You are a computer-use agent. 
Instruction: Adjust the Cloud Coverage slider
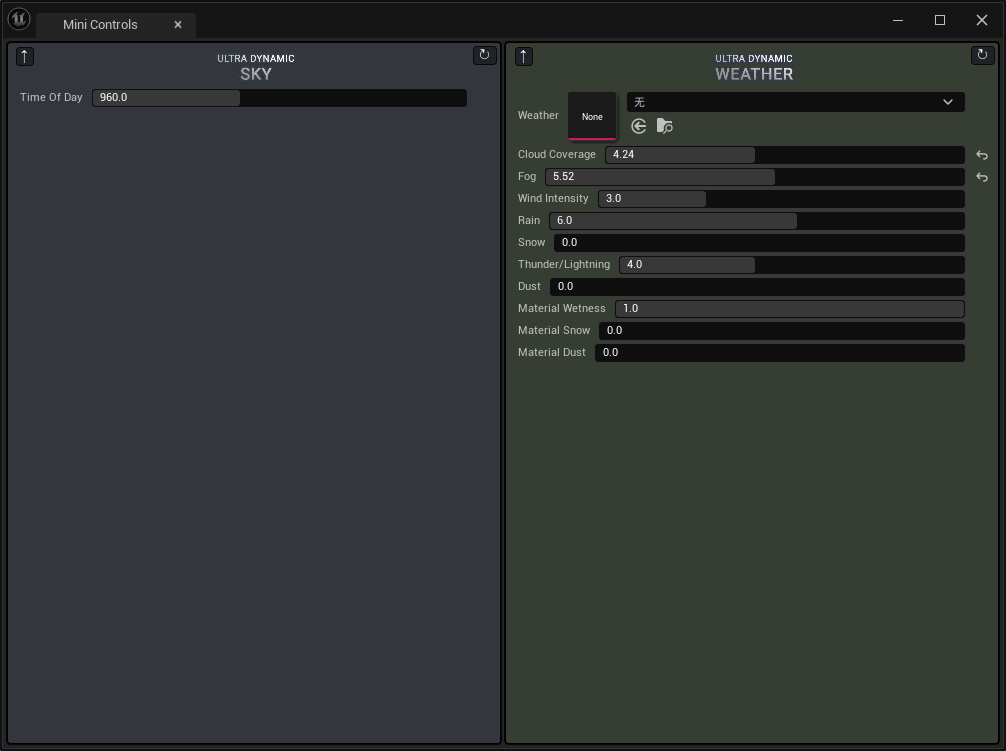tap(785, 155)
